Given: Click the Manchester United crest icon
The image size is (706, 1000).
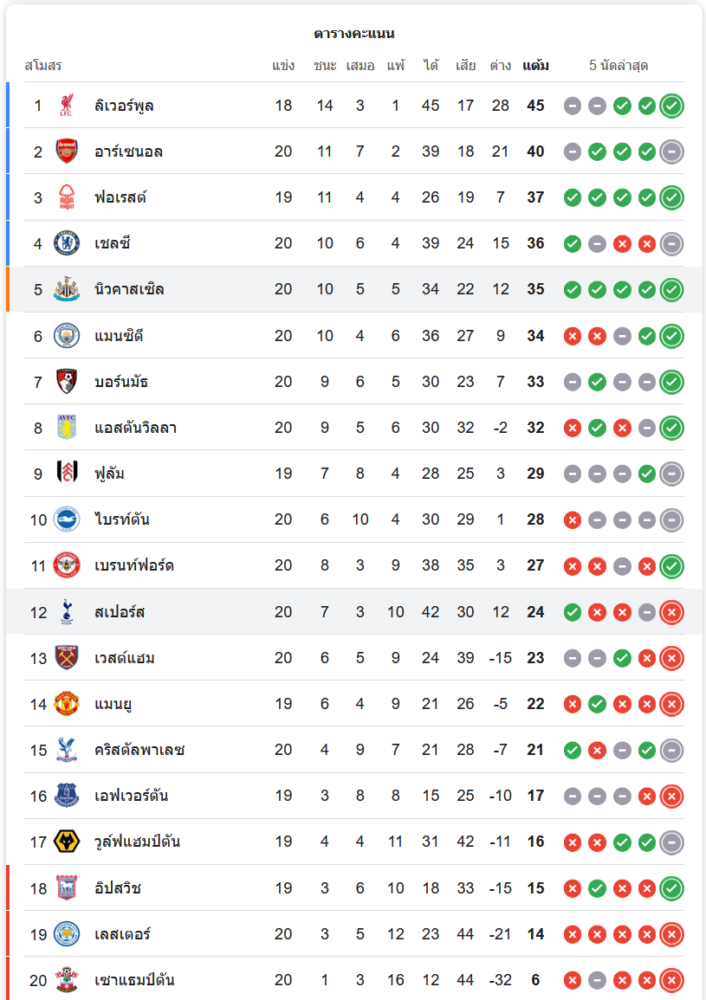Looking at the screenshot, I should (x=67, y=703).
